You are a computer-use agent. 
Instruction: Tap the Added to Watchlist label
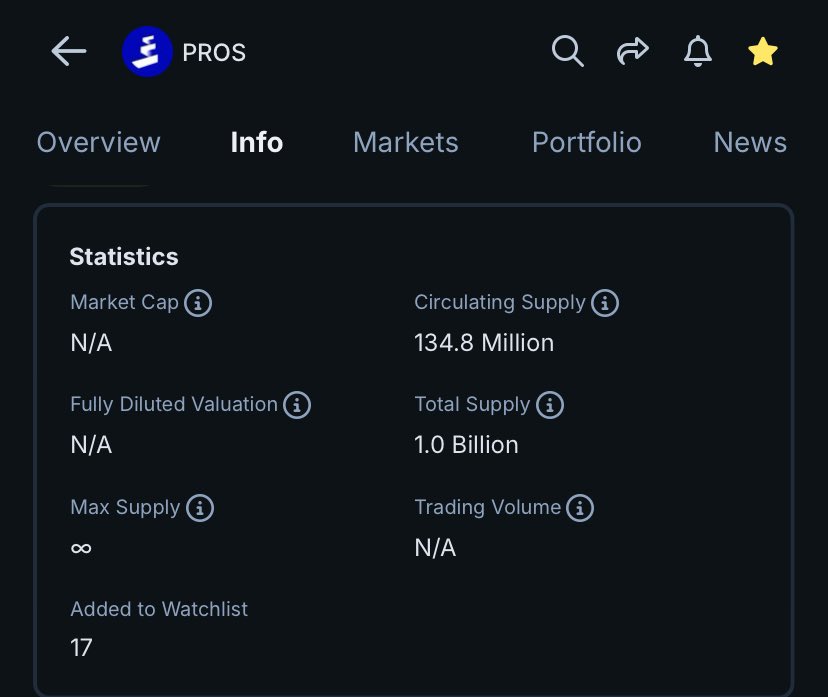tap(159, 609)
